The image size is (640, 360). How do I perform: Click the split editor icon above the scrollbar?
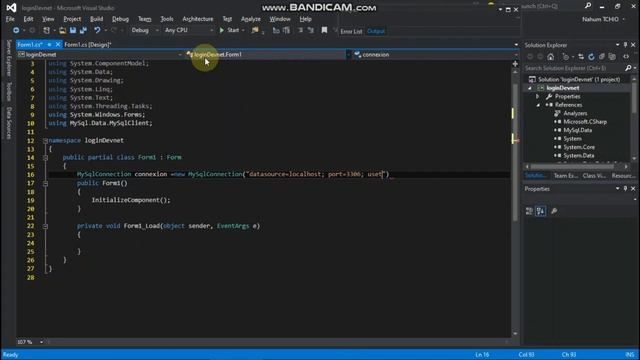pyautogui.click(x=515, y=64)
